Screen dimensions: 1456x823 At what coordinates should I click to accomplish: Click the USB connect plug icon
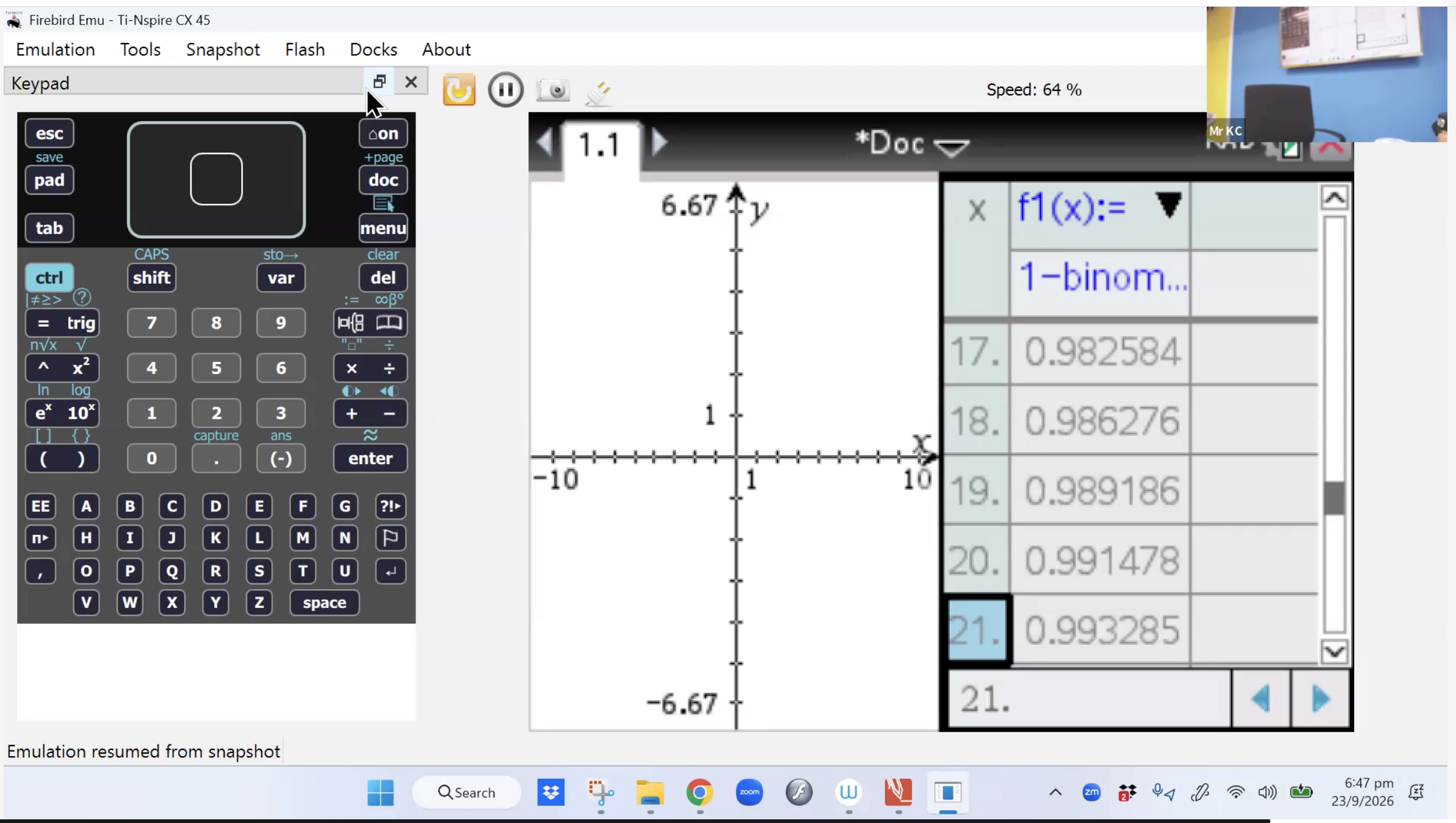(598, 92)
